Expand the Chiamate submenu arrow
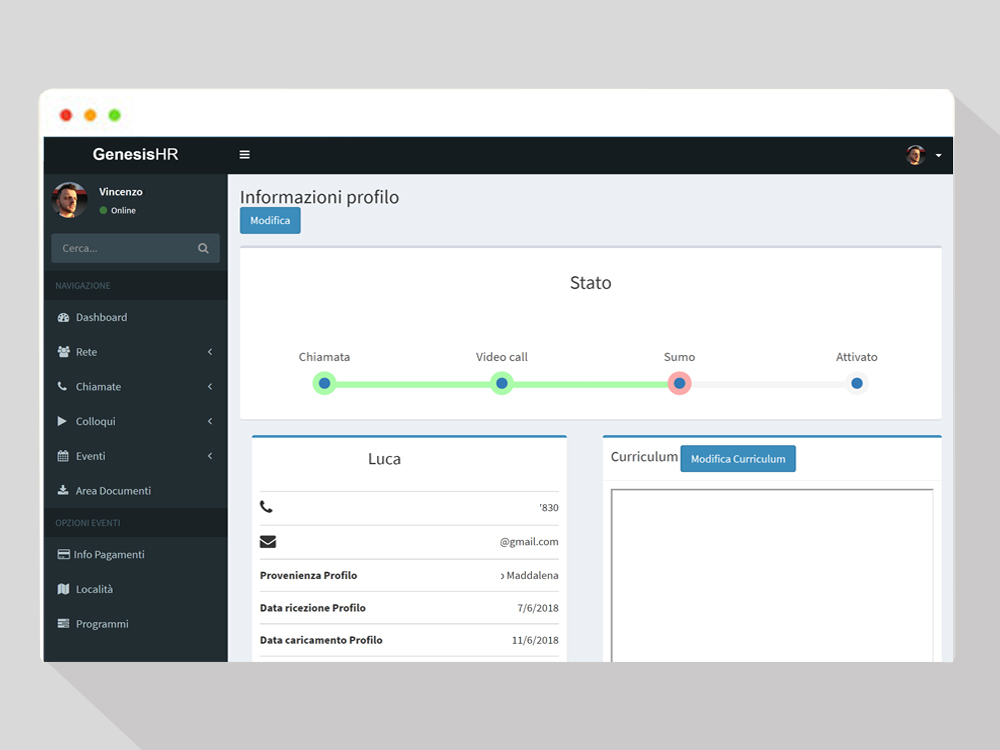 pyautogui.click(x=210, y=387)
